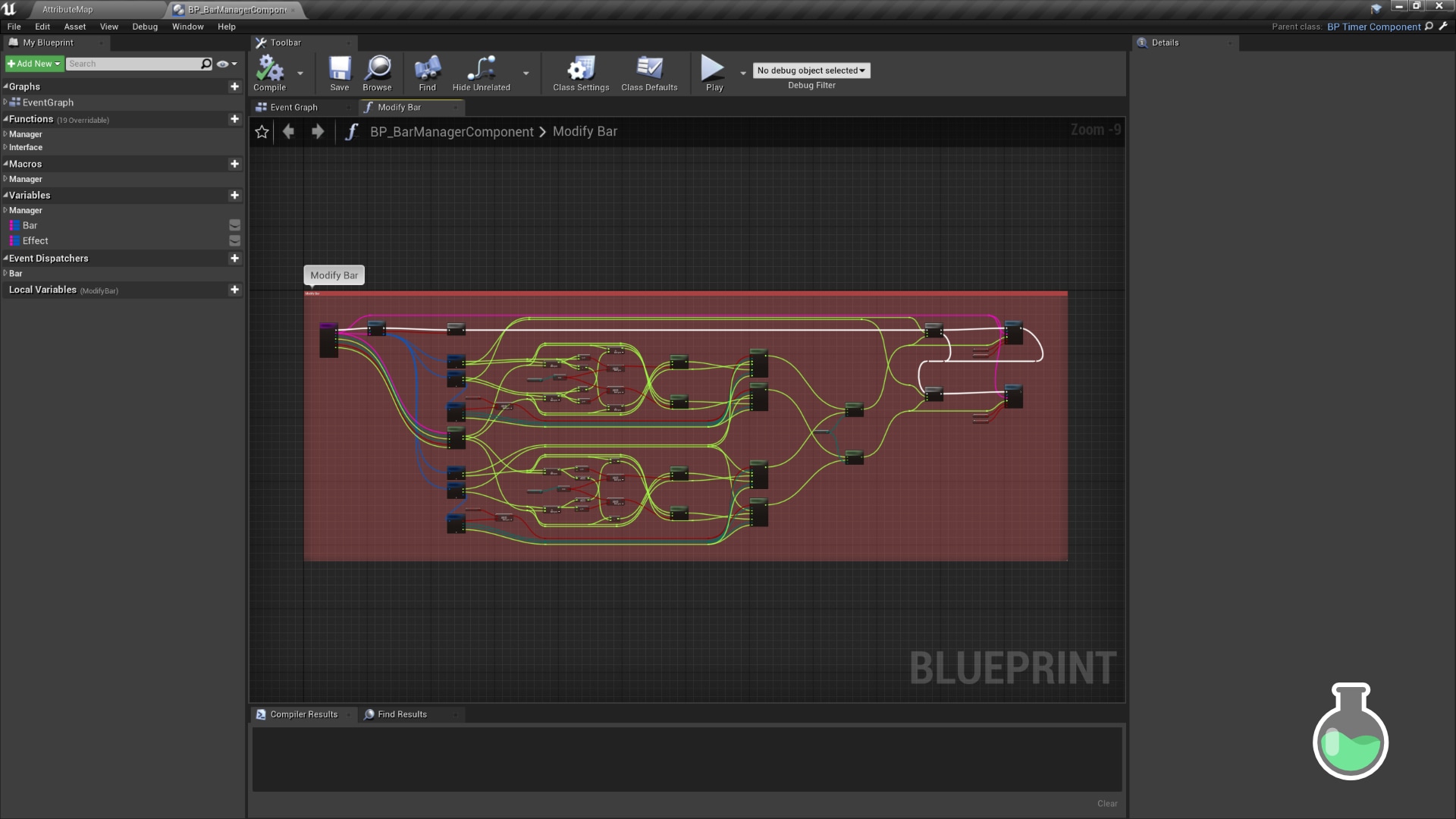
Task: Open Class Defaults
Action: click(x=649, y=72)
